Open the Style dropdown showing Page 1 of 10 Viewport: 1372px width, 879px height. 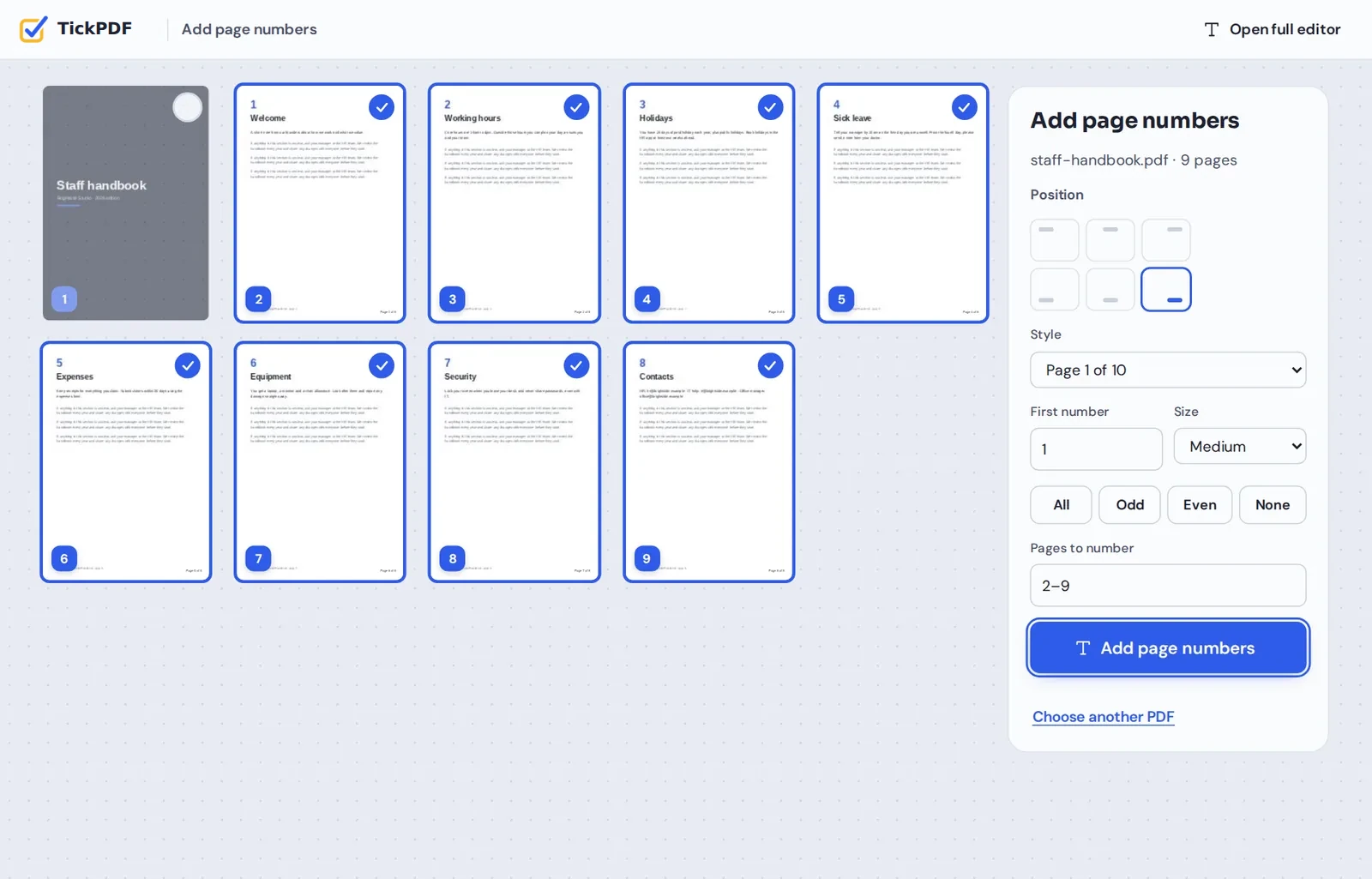pos(1168,370)
